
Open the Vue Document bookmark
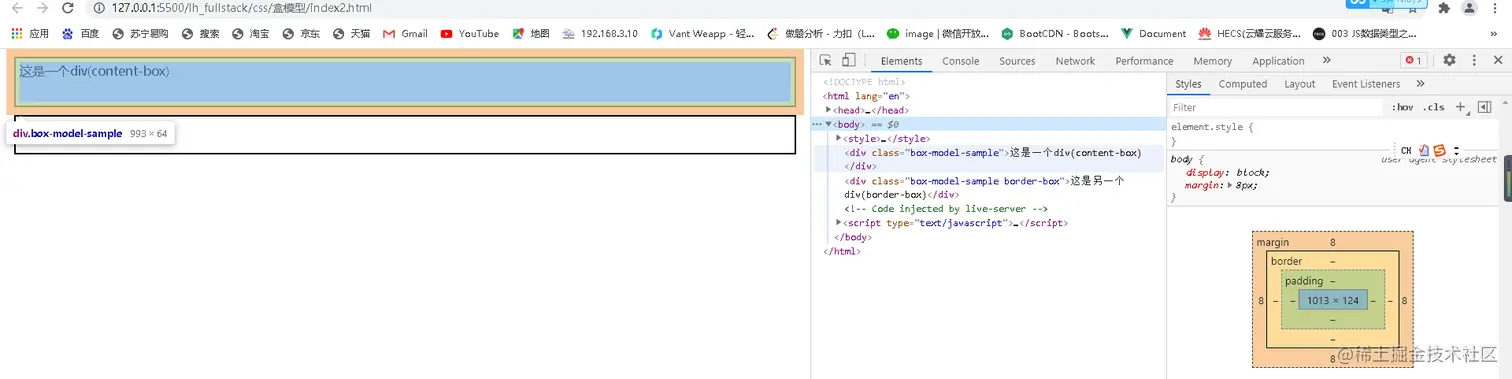[x=1153, y=33]
